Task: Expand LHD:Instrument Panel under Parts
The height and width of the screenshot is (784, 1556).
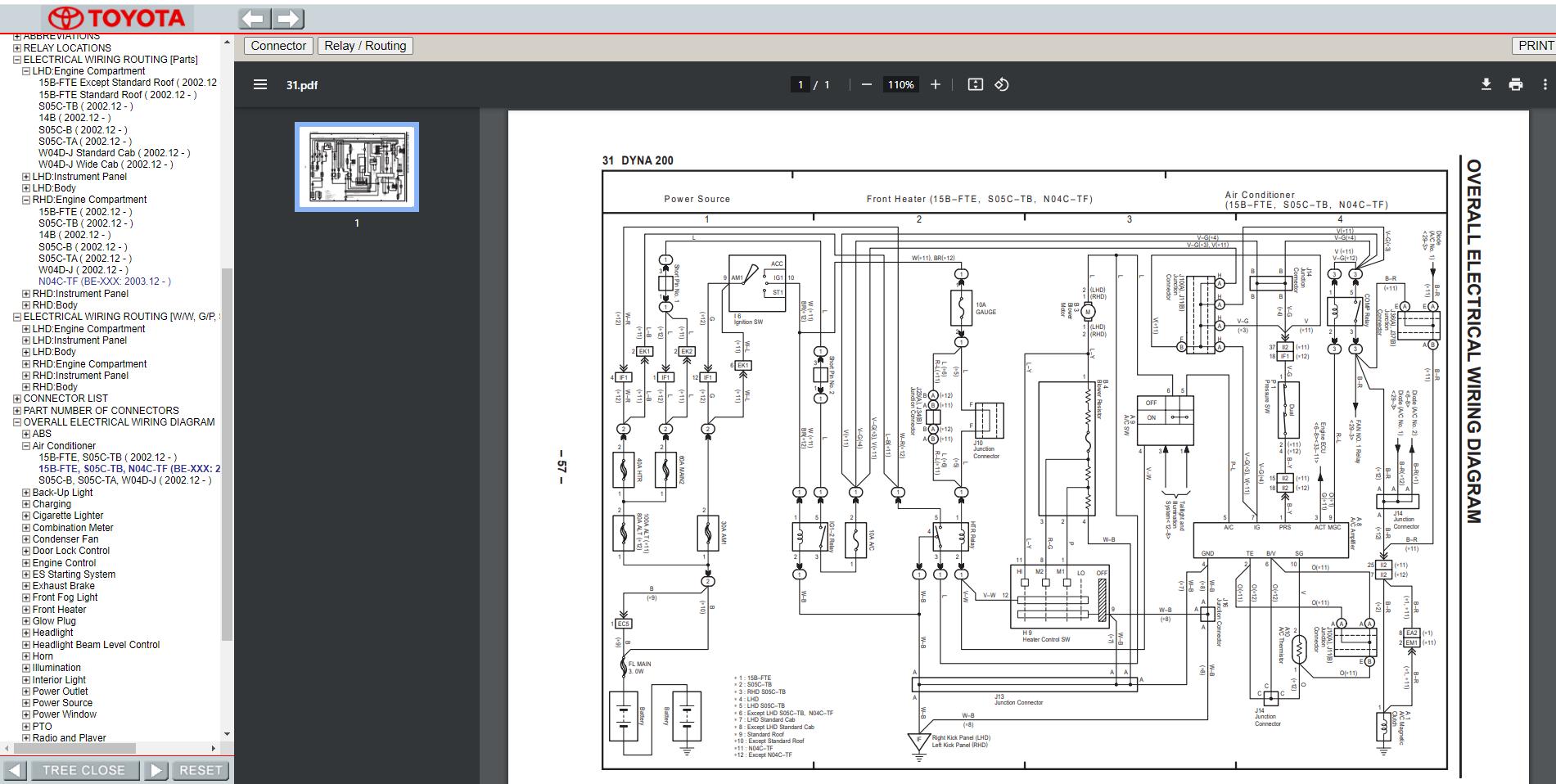Action: [x=26, y=177]
